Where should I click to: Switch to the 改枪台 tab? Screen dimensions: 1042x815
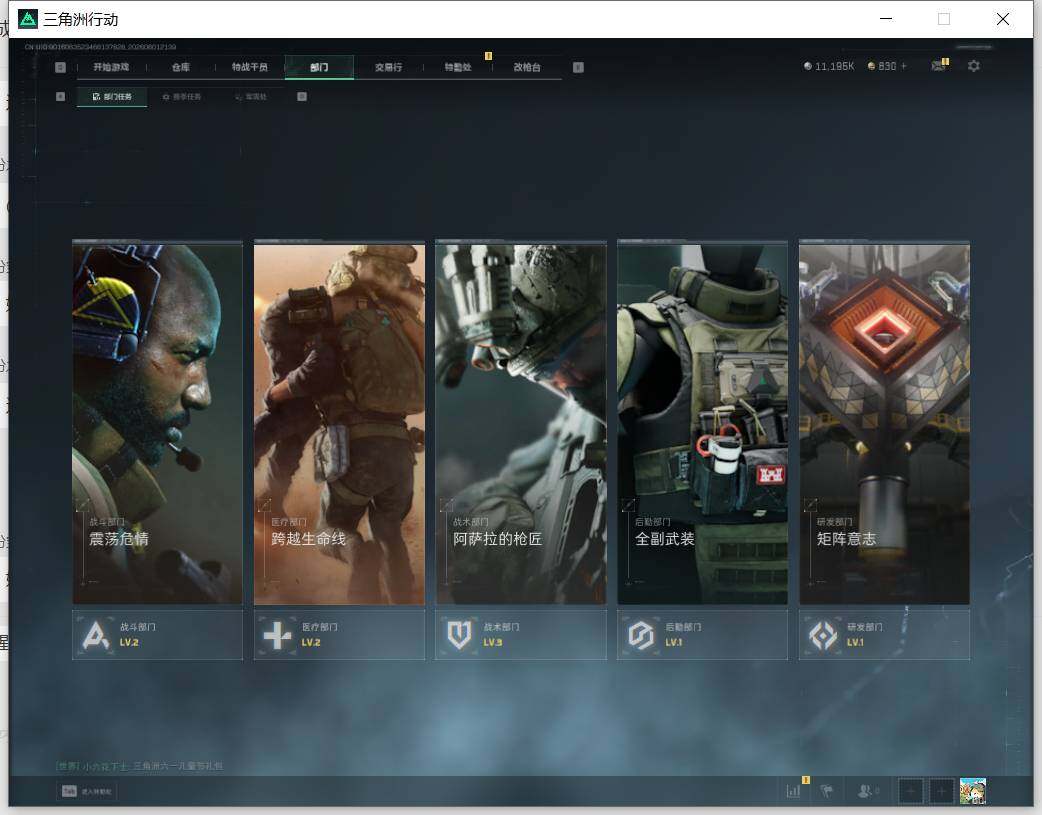[527, 67]
